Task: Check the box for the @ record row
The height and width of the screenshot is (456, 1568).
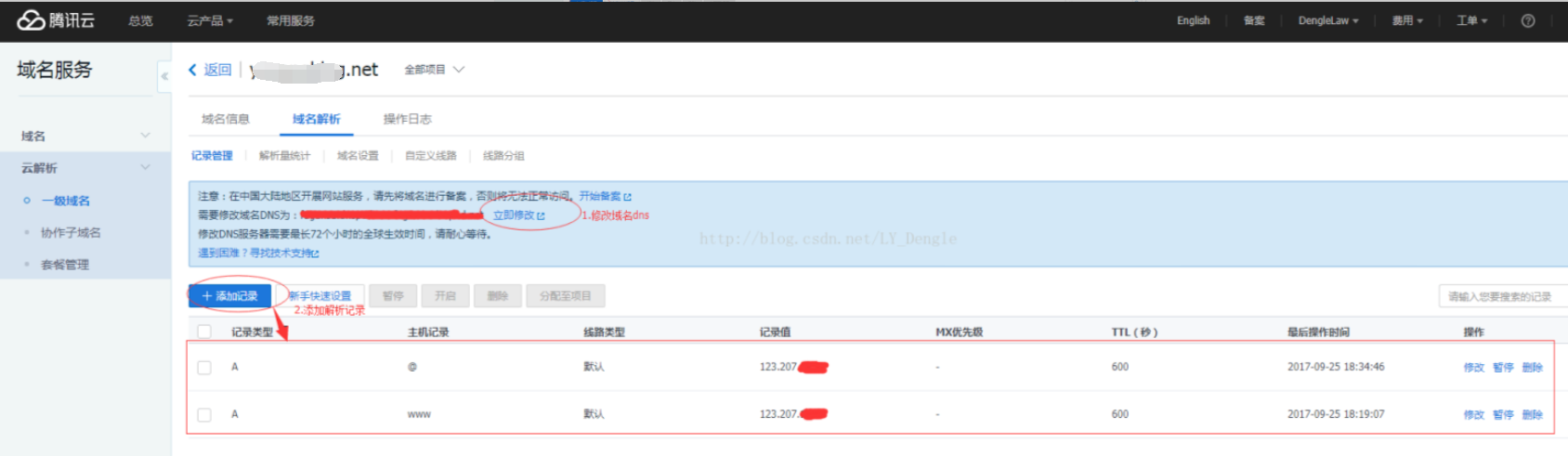Action: coord(204,368)
